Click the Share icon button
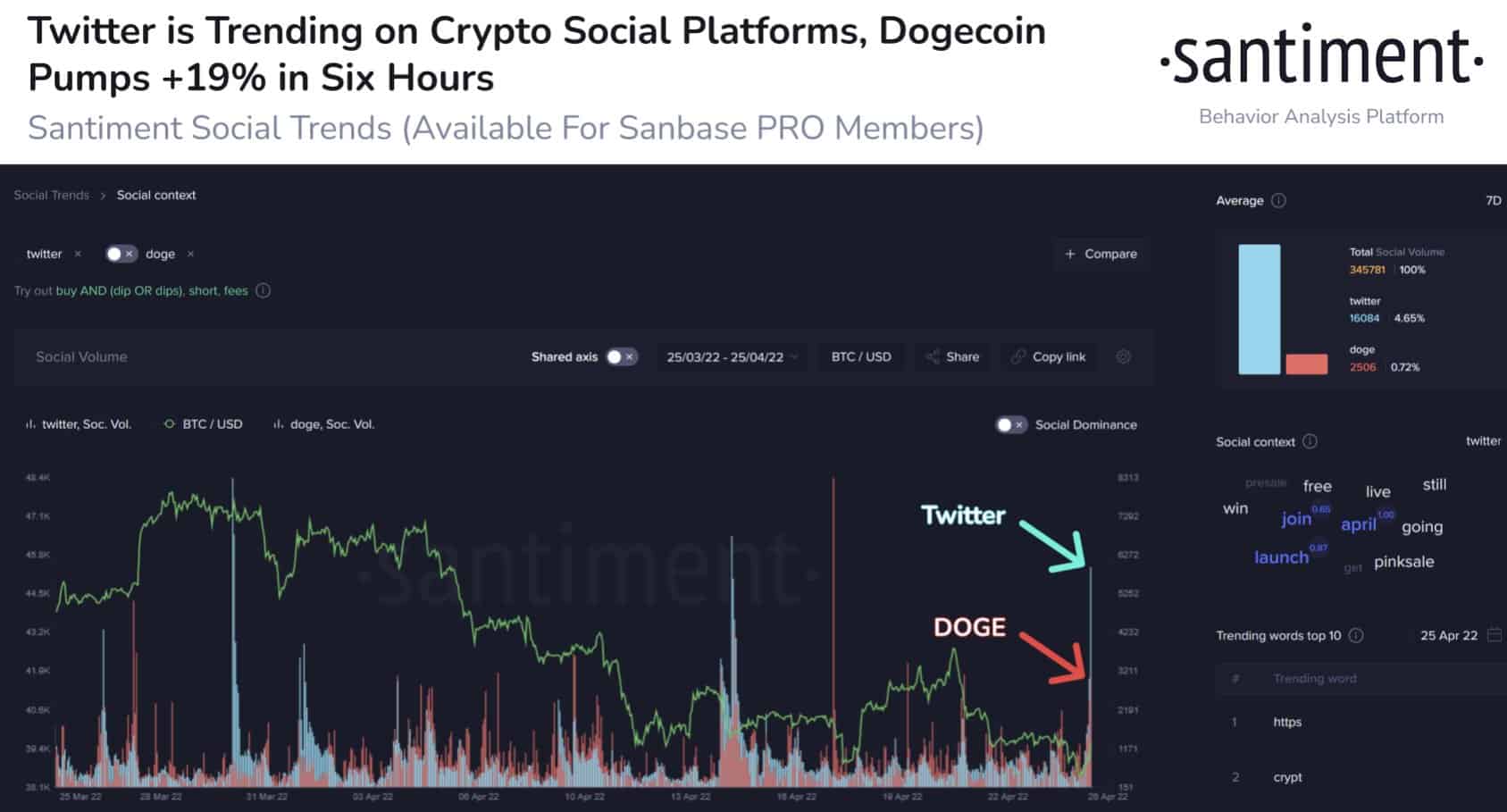The height and width of the screenshot is (812, 1507). coord(952,356)
